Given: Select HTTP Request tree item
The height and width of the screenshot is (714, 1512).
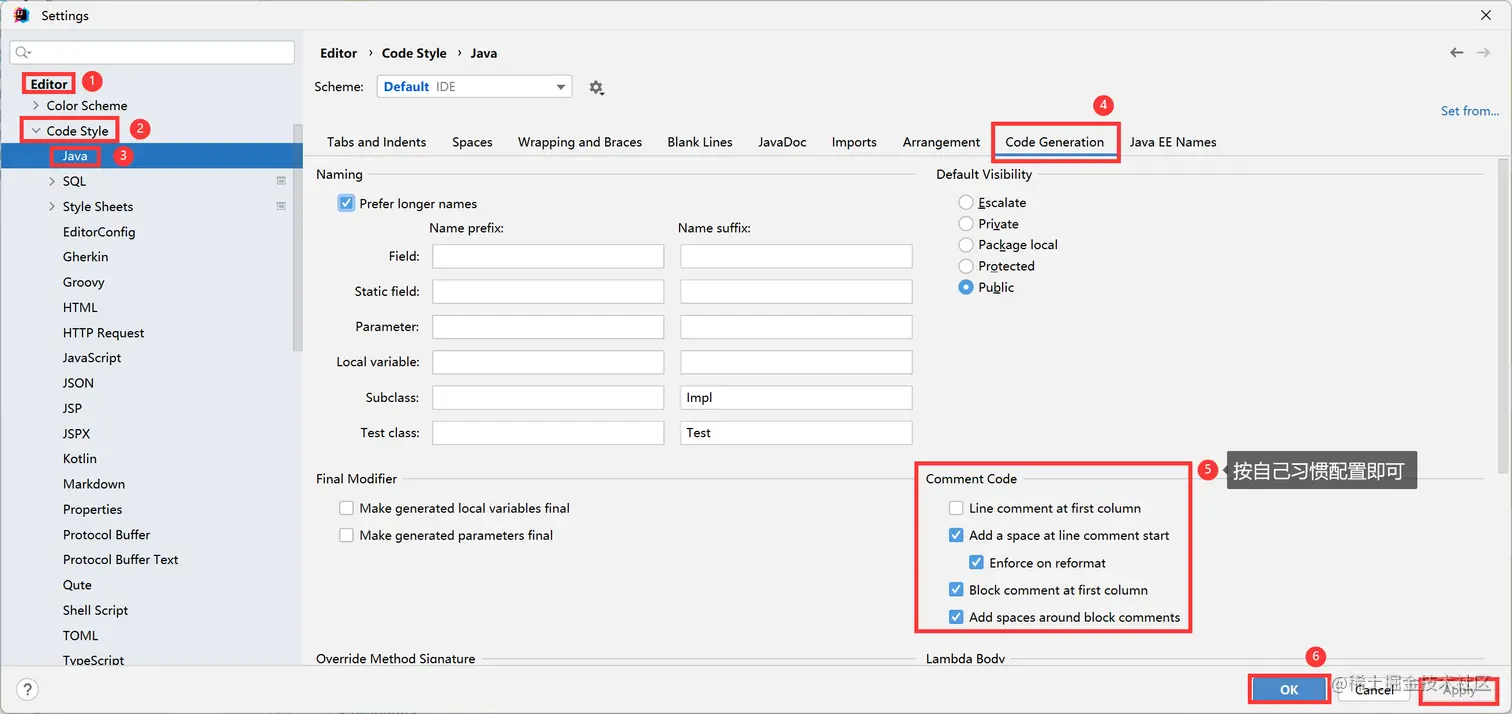Looking at the screenshot, I should click(103, 333).
